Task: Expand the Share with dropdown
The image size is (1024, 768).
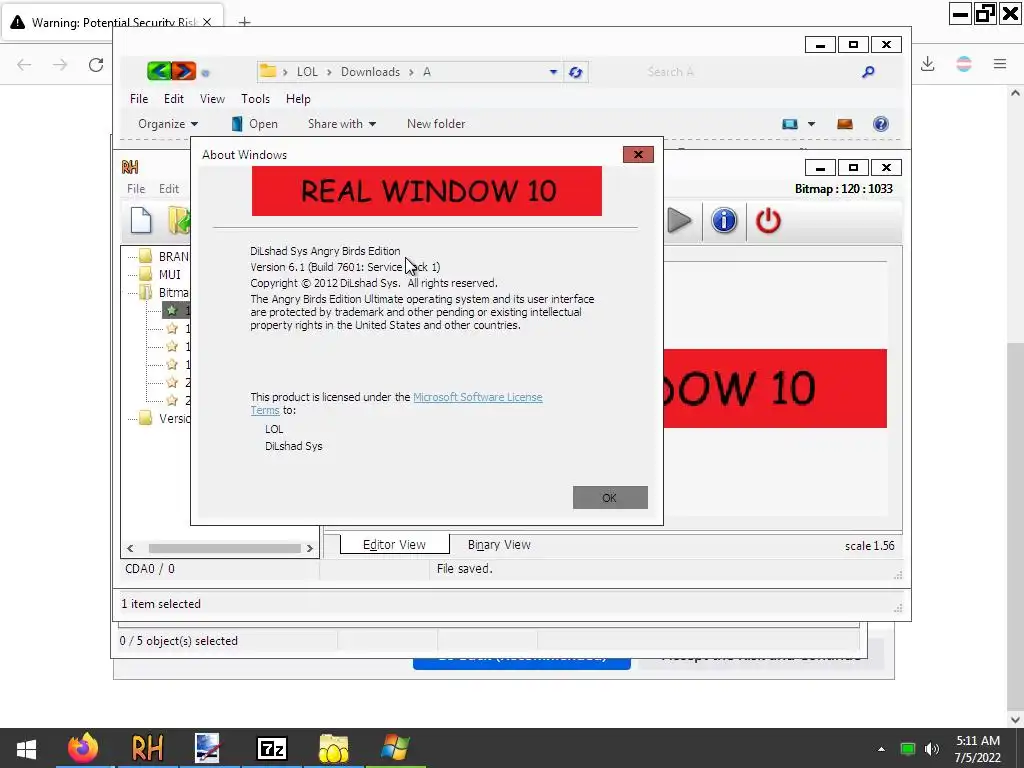Action: tap(342, 123)
